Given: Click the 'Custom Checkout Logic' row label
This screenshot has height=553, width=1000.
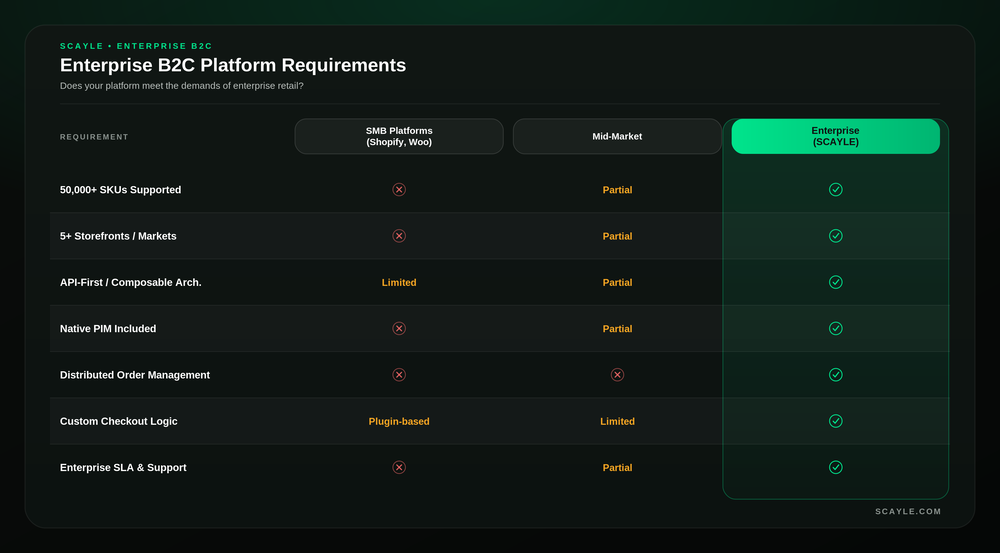Looking at the screenshot, I should (119, 422).
